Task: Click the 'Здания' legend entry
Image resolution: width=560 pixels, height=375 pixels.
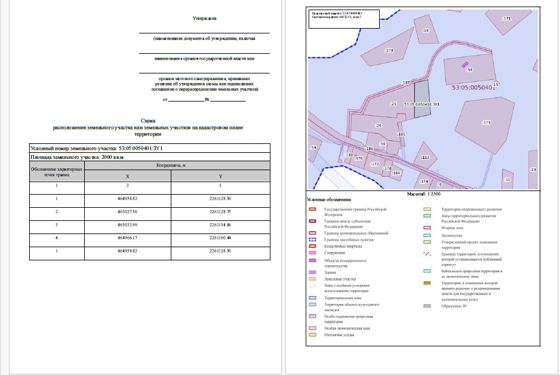Action: click(330, 272)
